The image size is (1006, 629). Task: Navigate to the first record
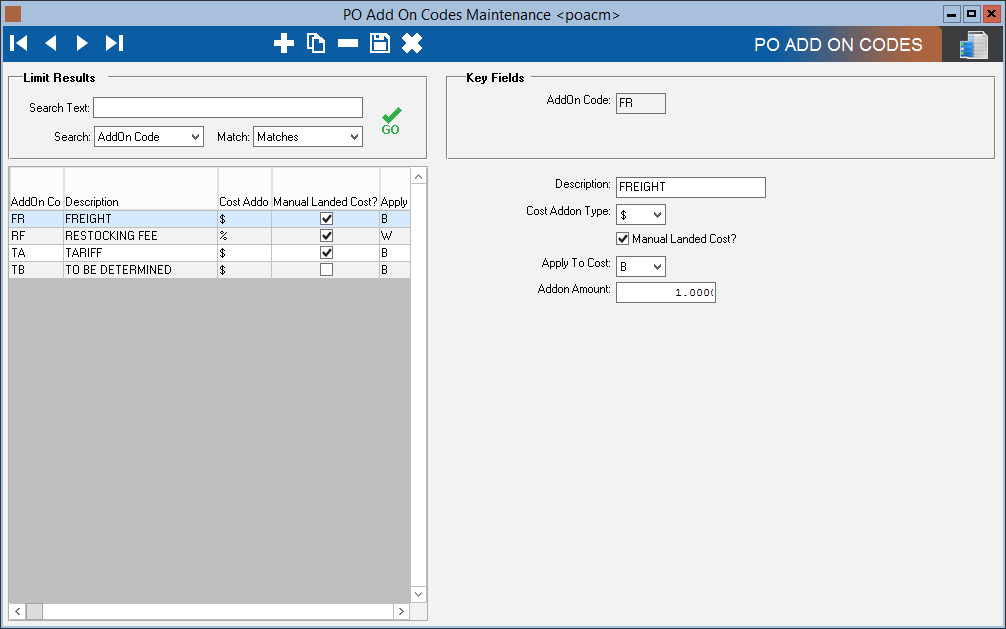tap(18, 43)
